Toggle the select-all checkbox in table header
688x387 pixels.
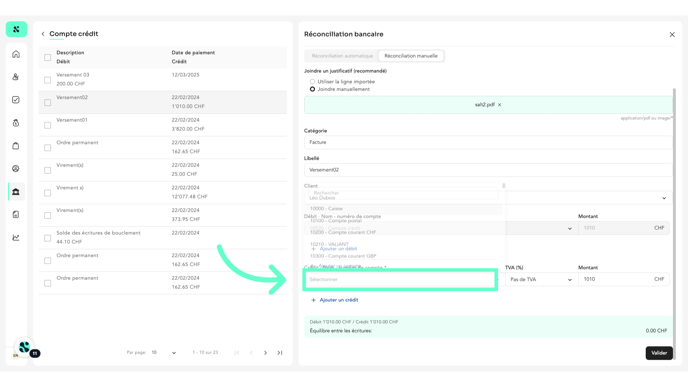47,57
